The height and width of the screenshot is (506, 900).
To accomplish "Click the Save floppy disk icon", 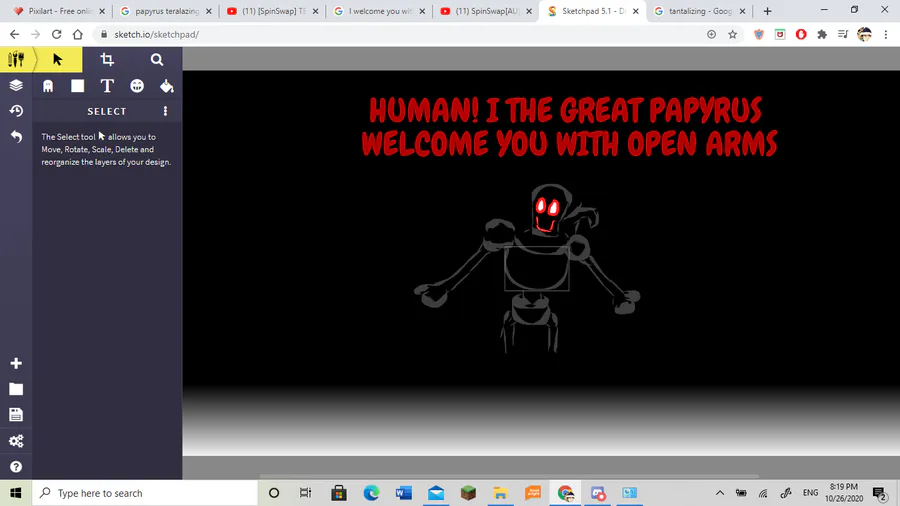I will tap(16, 415).
